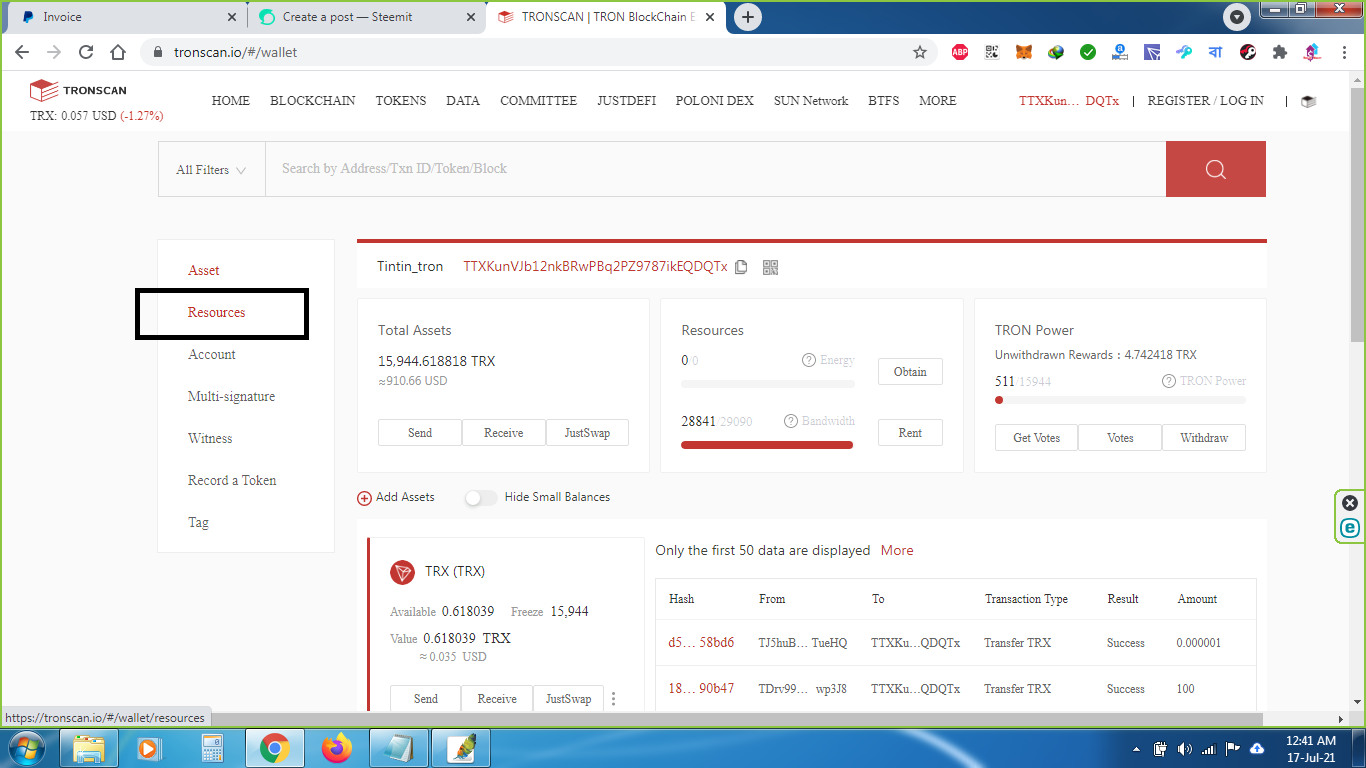This screenshot has width=1366, height=768.
Task: Show hidden system tray icons
Action: point(1136,749)
